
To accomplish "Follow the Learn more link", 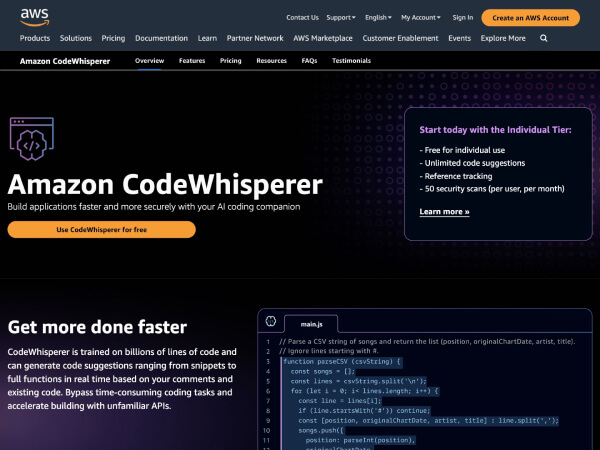I will click(444, 212).
